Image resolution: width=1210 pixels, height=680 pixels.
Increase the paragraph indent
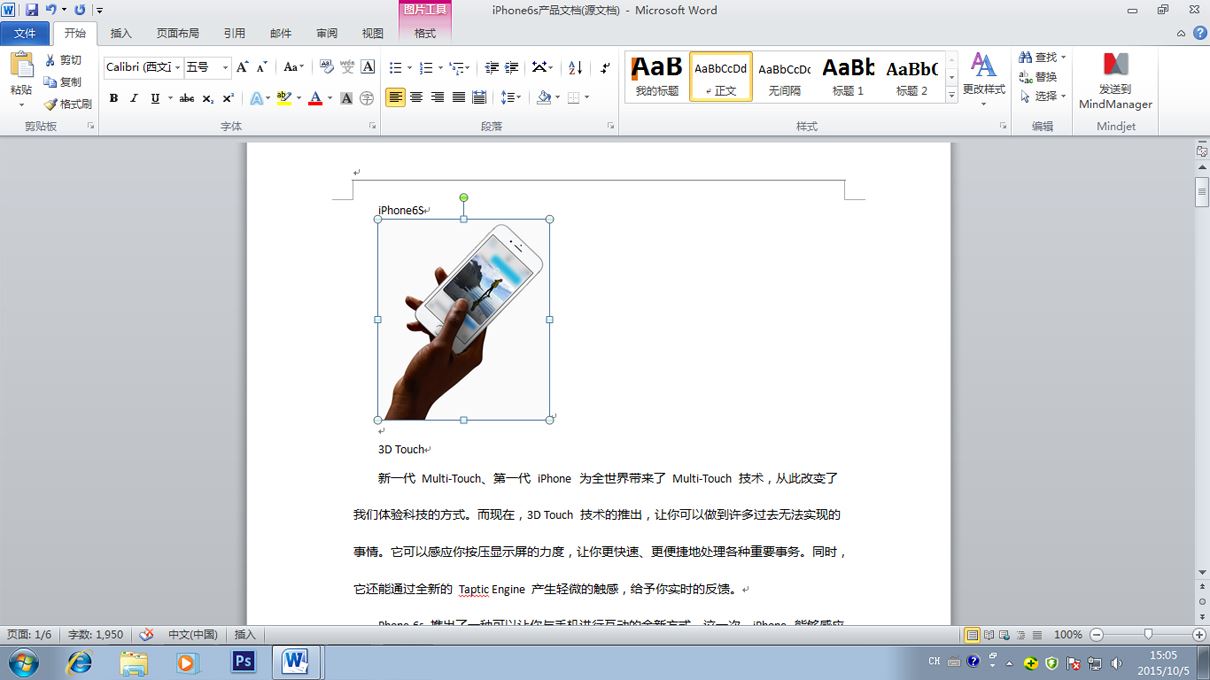coord(511,67)
